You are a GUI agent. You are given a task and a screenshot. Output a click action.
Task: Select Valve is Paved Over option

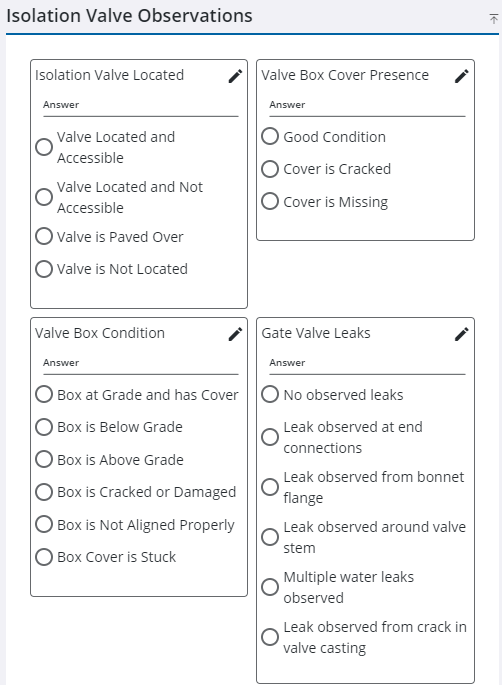44,236
